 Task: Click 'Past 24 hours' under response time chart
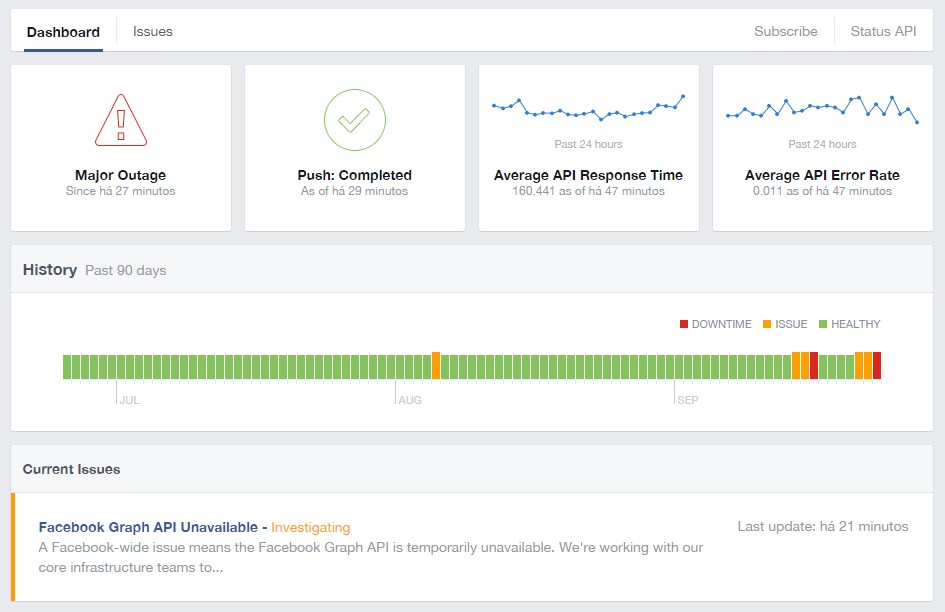pyautogui.click(x=588, y=144)
